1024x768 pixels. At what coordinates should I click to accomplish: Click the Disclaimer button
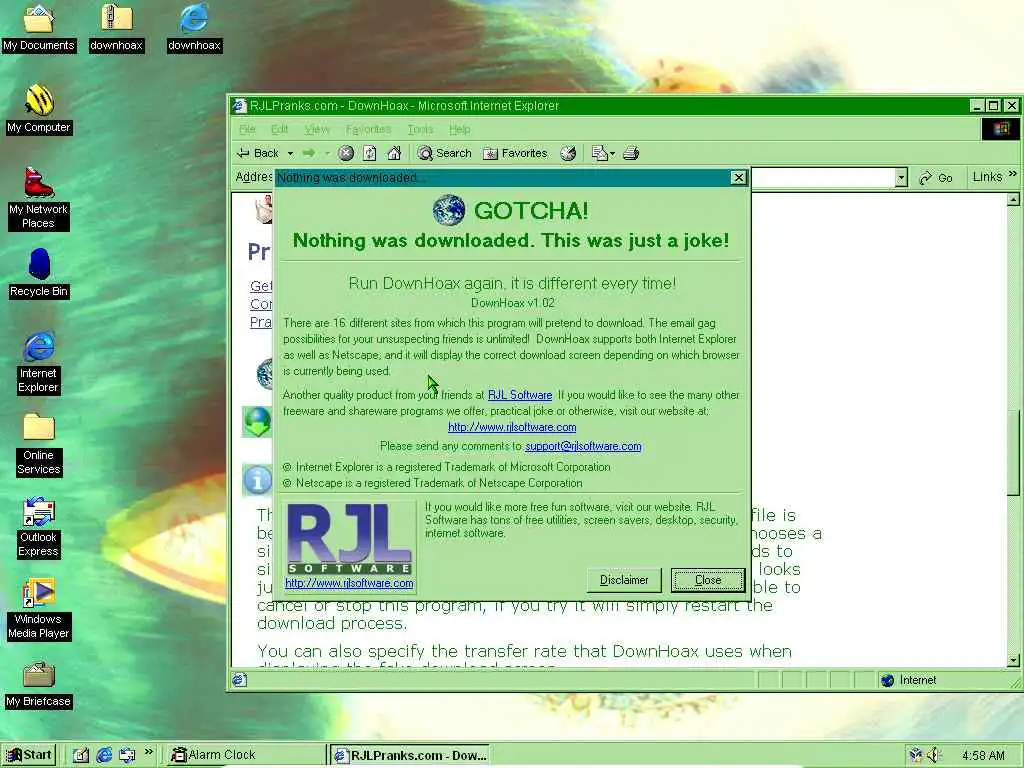624,580
